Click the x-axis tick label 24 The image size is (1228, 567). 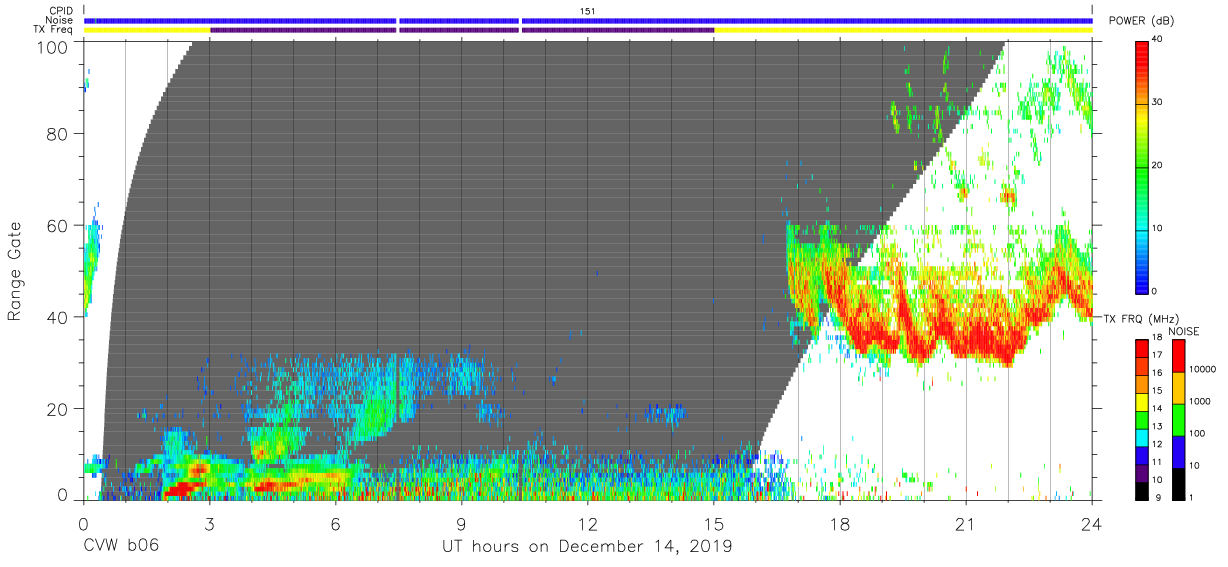[x=1092, y=523]
